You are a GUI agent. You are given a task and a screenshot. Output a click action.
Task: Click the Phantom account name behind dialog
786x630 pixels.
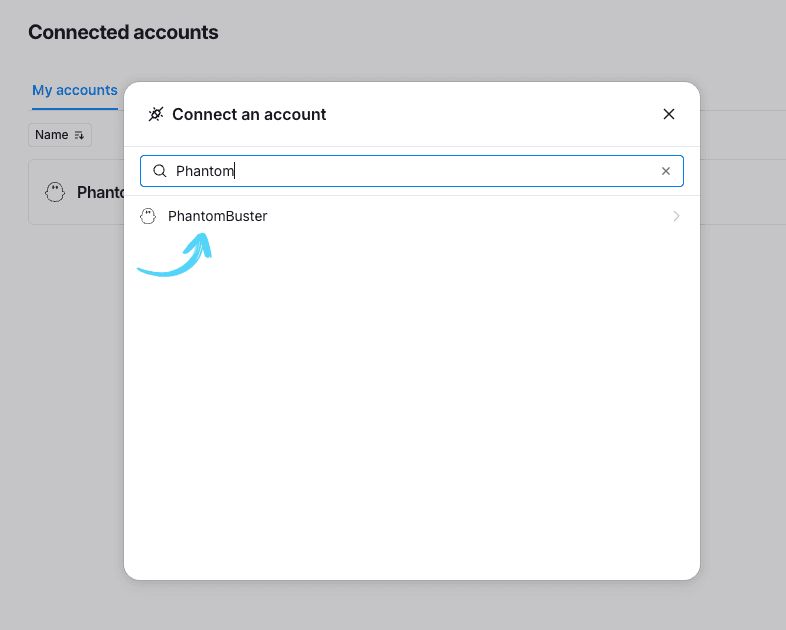coord(100,192)
